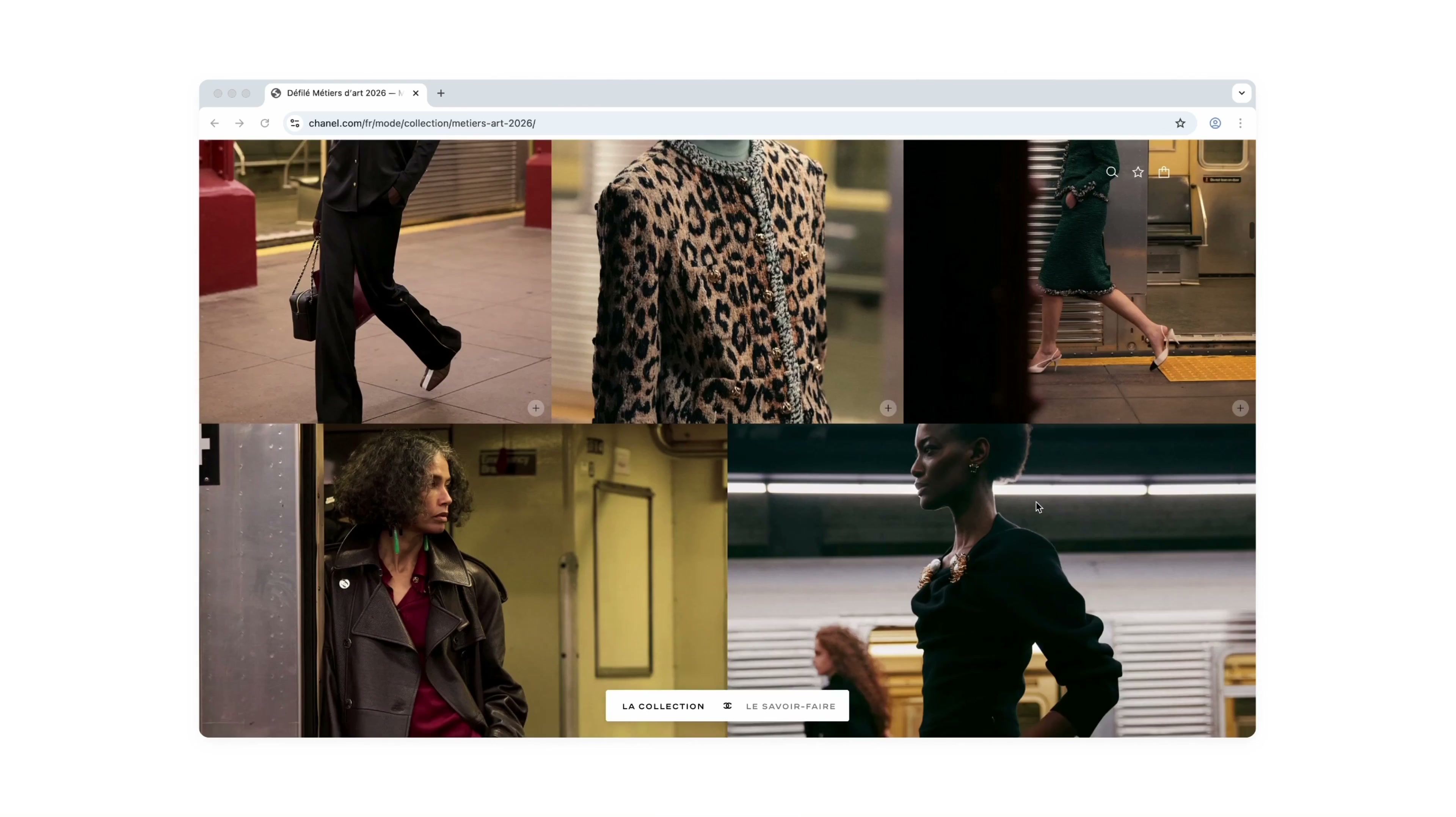Bookmark this page with the star

tap(1180, 123)
